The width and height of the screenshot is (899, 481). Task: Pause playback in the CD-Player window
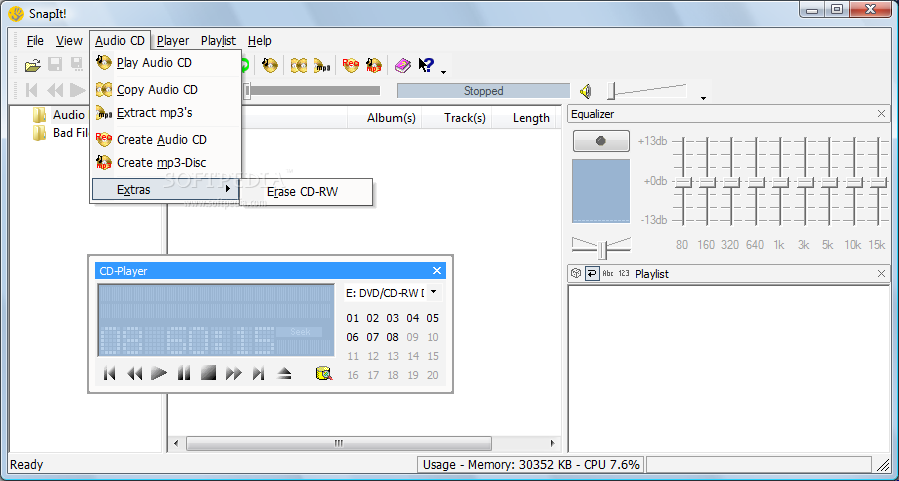pyautogui.click(x=183, y=374)
